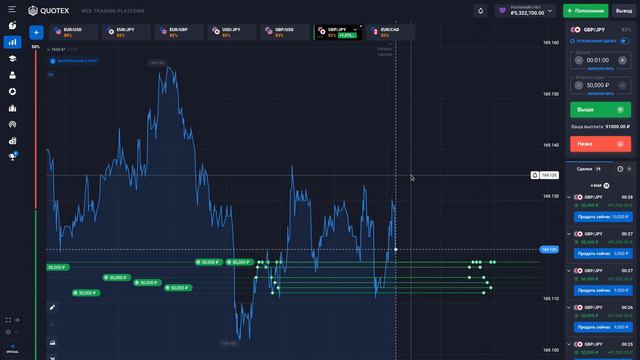Collapse the GBP/JPY trade at 00:25
Screen dimensions: 640x360
pyautogui.click(x=569, y=344)
